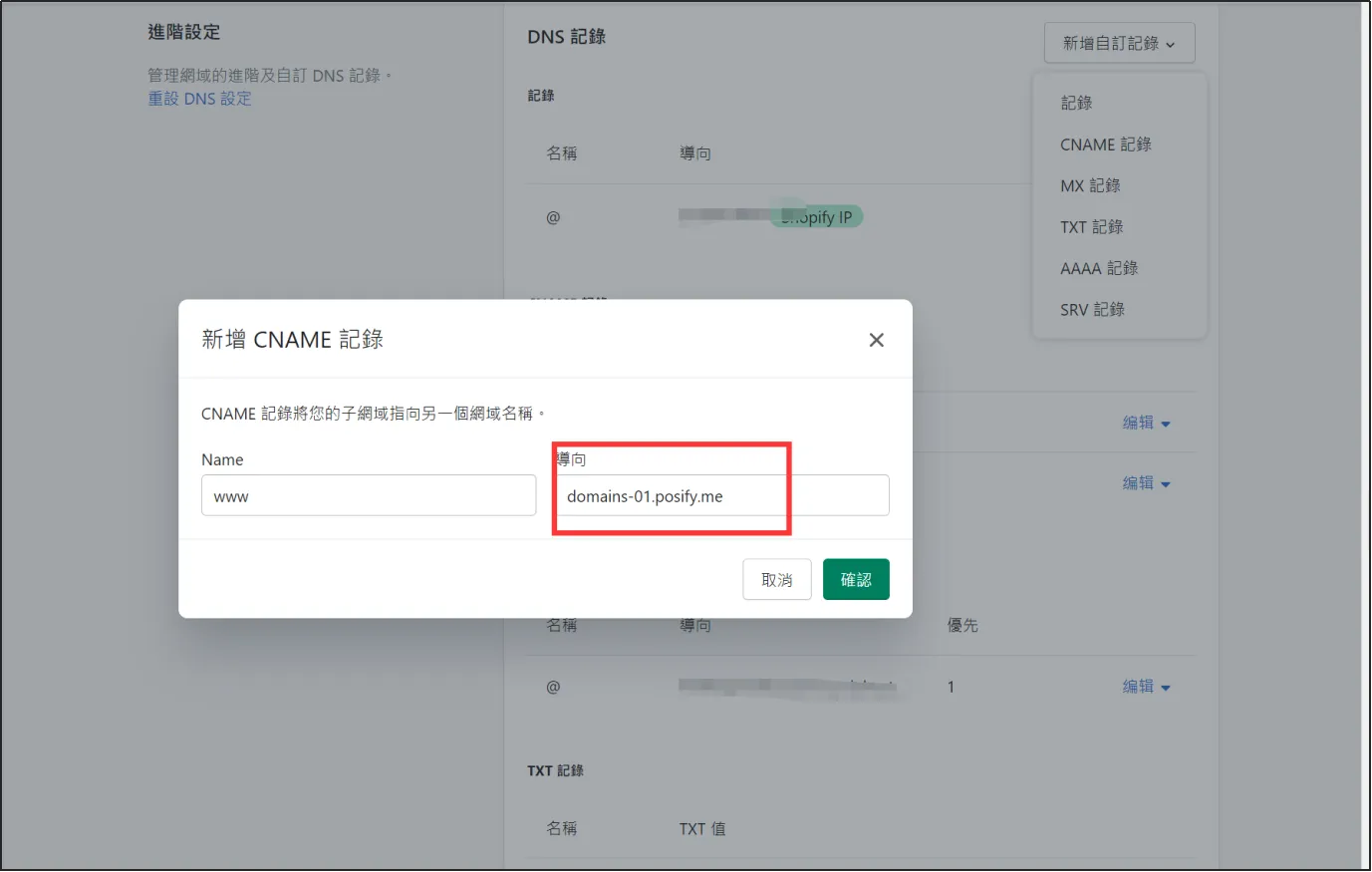Choose MX 記錄 from the menu
This screenshot has width=1372, height=872.
pyautogui.click(x=1090, y=185)
